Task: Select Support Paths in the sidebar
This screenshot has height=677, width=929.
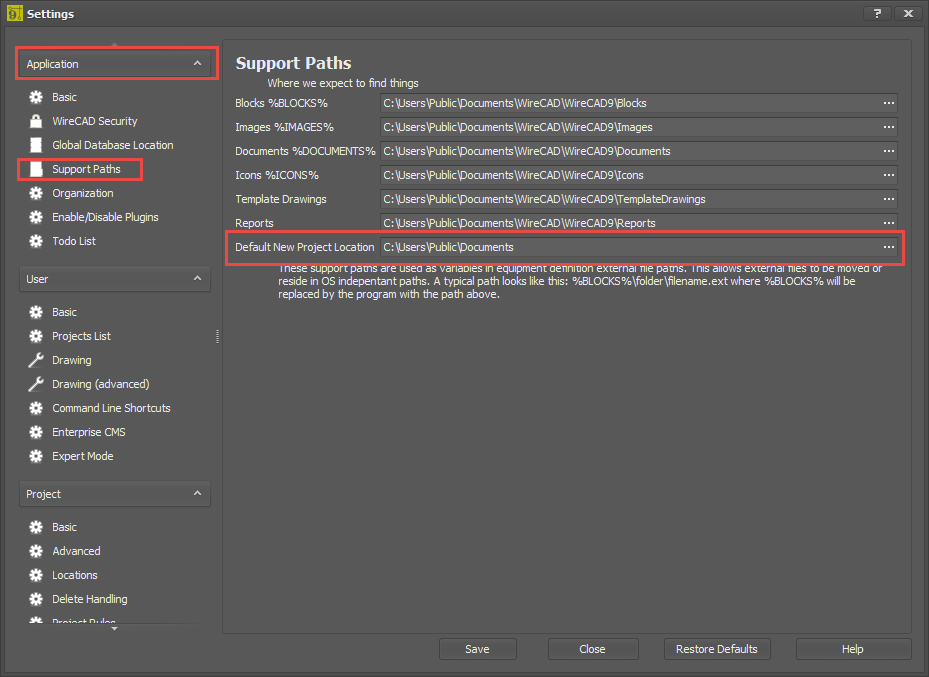Action: coord(87,169)
